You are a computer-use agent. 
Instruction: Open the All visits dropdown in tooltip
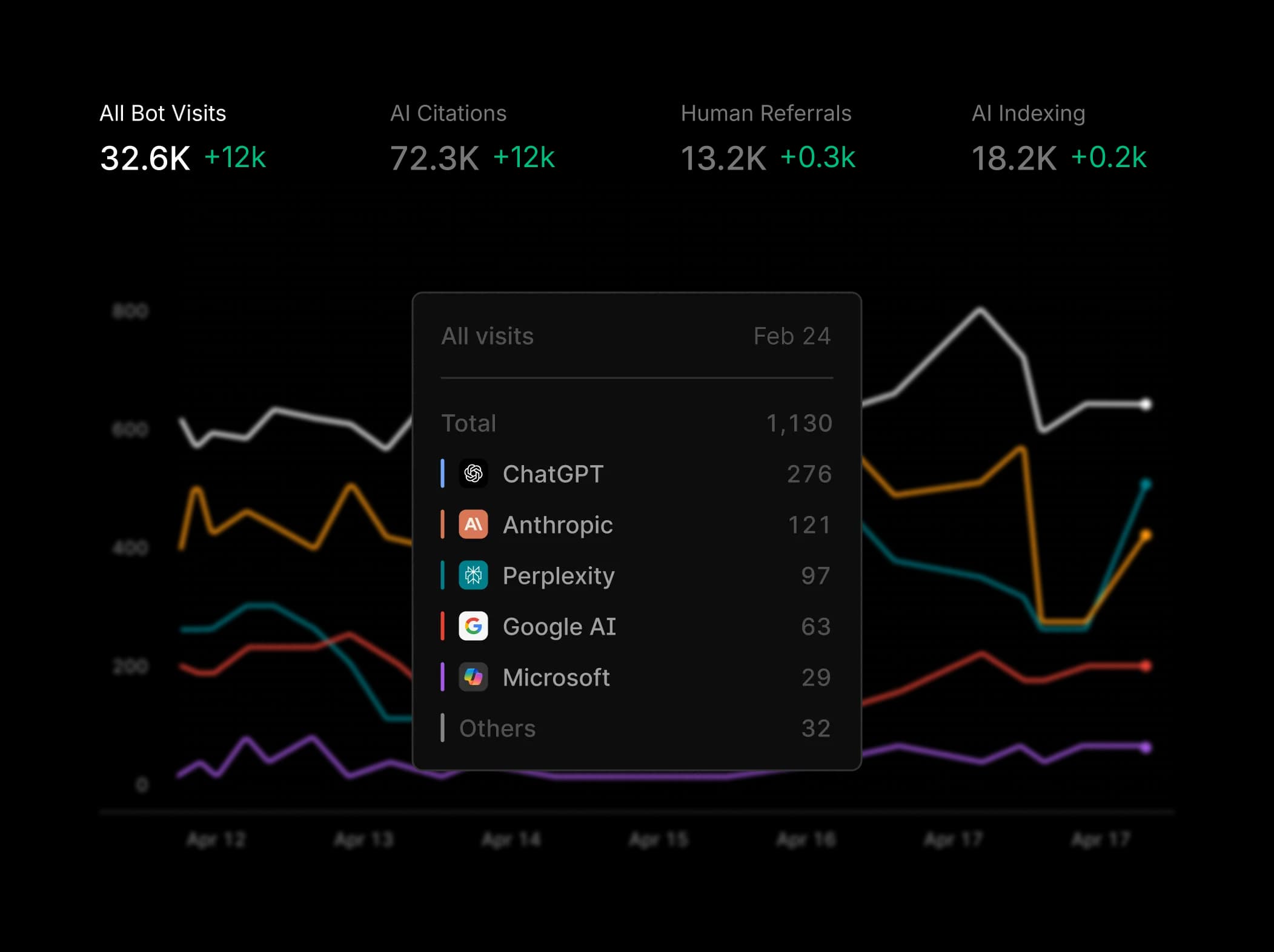point(487,336)
